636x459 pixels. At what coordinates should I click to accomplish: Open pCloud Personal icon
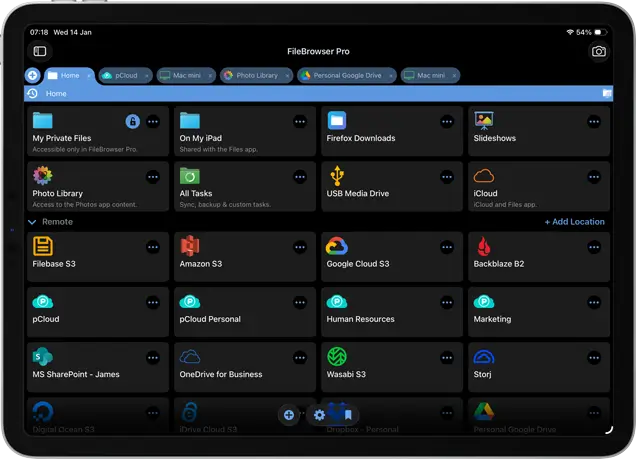[189, 302]
